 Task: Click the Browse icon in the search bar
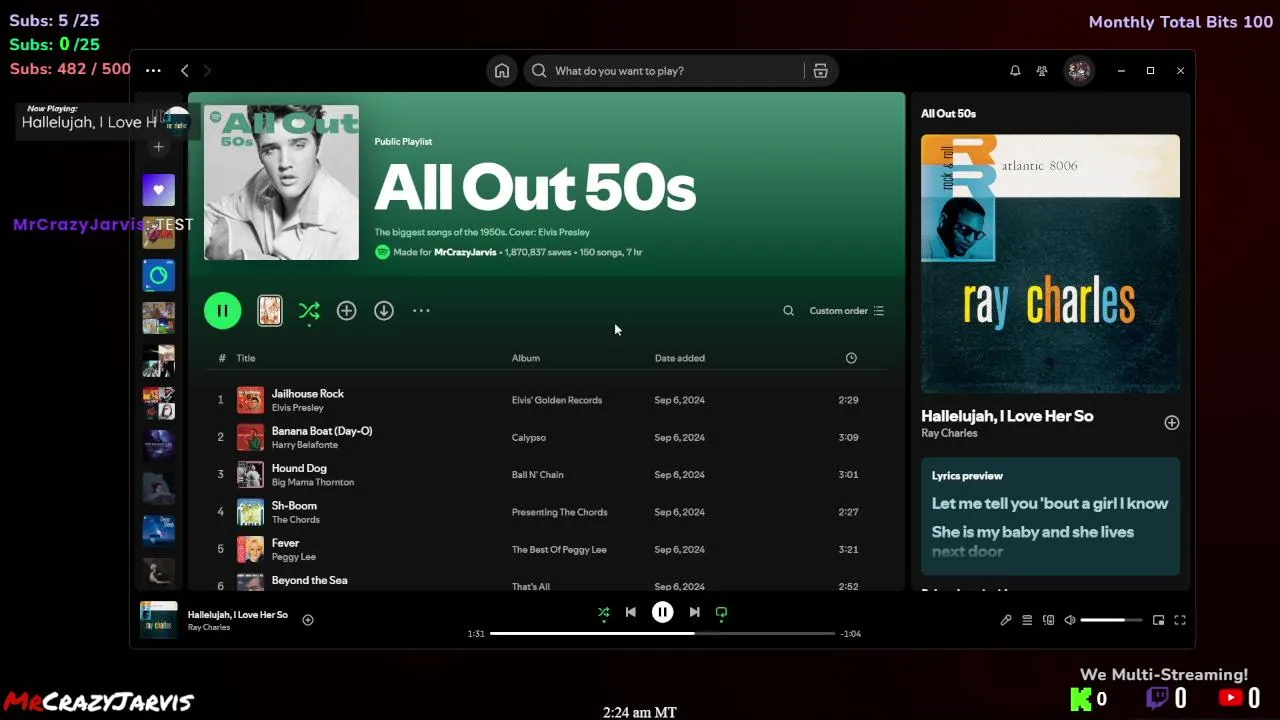(x=820, y=71)
